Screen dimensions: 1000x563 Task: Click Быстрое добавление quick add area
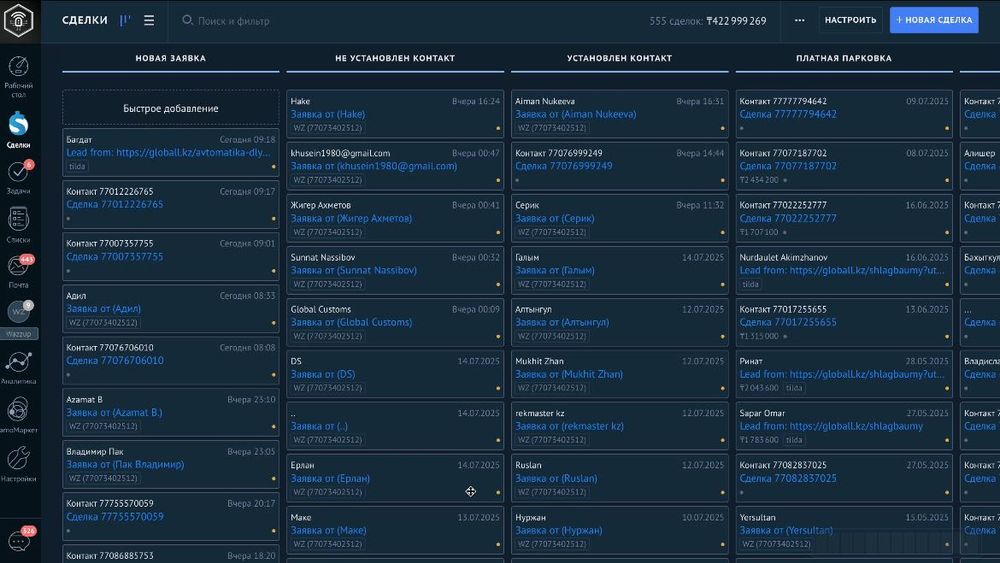pos(170,108)
